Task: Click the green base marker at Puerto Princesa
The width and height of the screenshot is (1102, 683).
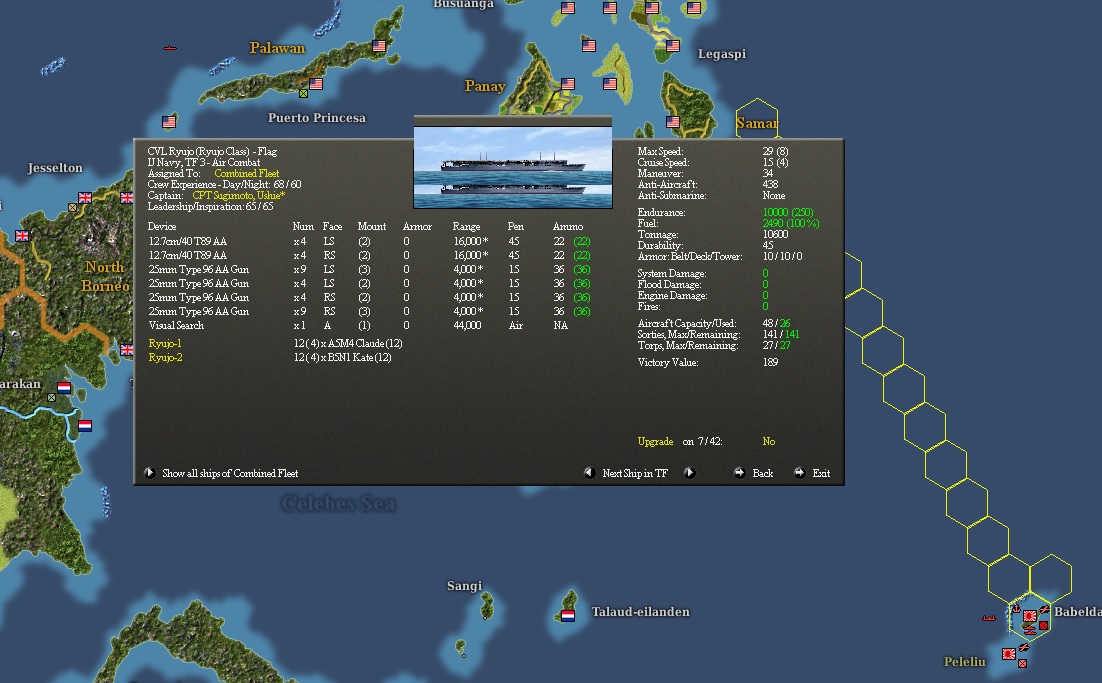Action: 303,93
